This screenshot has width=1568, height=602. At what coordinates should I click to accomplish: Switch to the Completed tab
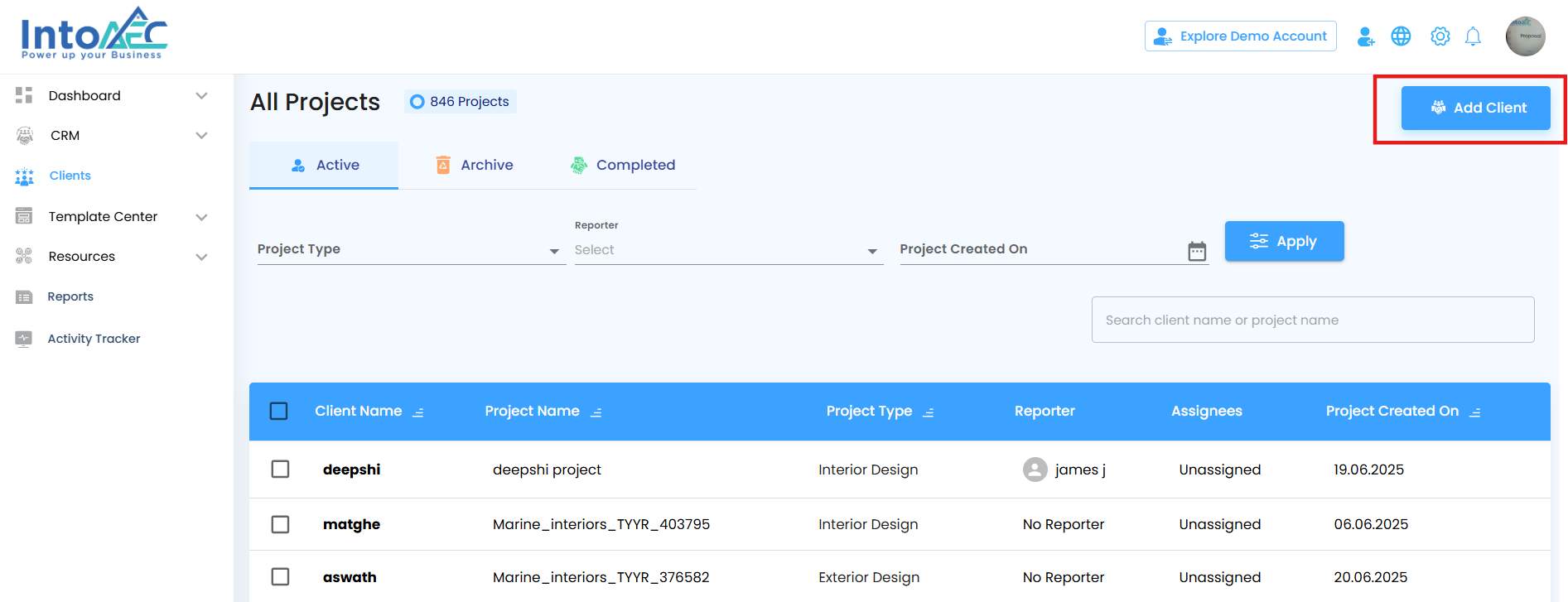(623, 165)
